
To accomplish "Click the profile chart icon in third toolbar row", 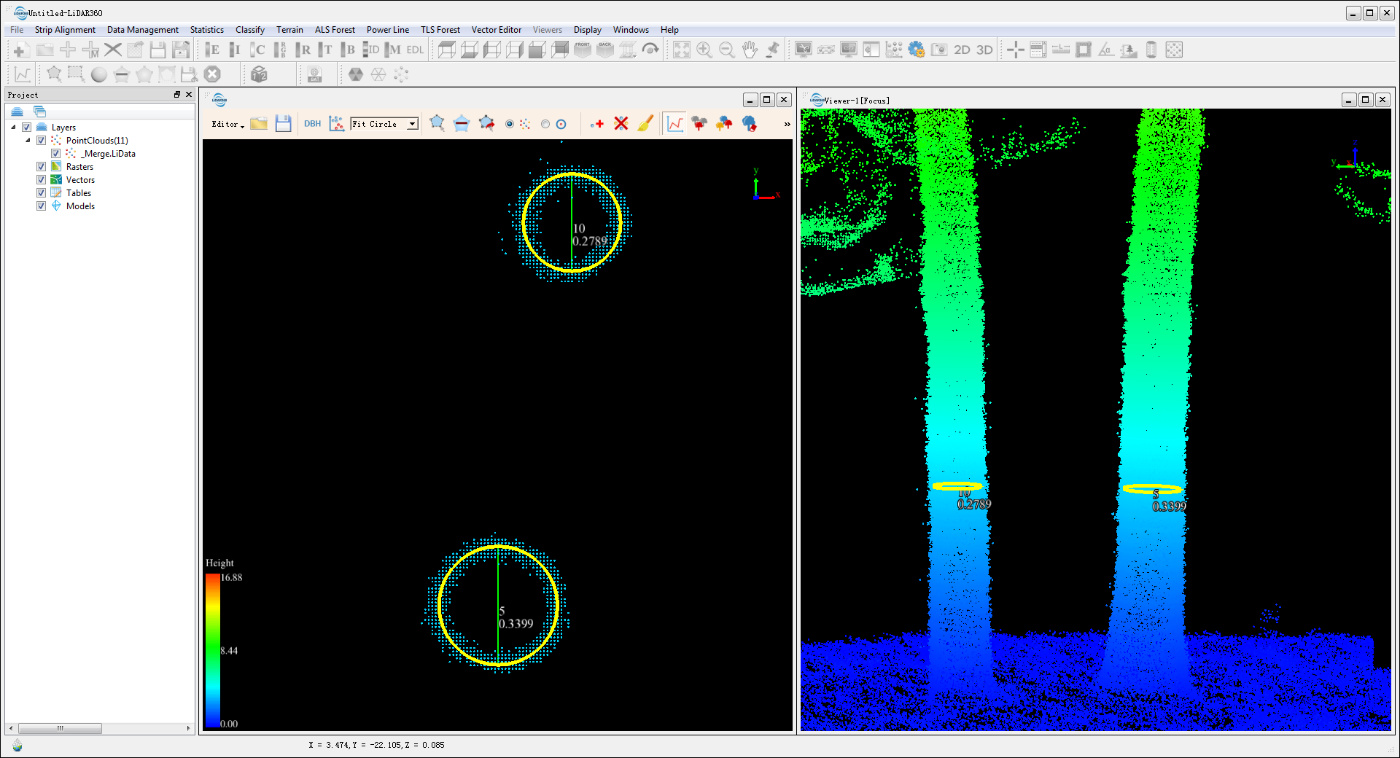I will (21, 74).
